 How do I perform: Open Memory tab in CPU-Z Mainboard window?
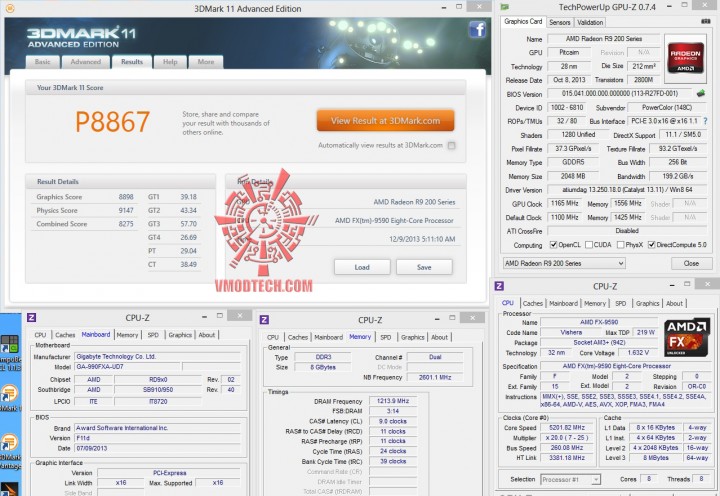[x=127, y=335]
